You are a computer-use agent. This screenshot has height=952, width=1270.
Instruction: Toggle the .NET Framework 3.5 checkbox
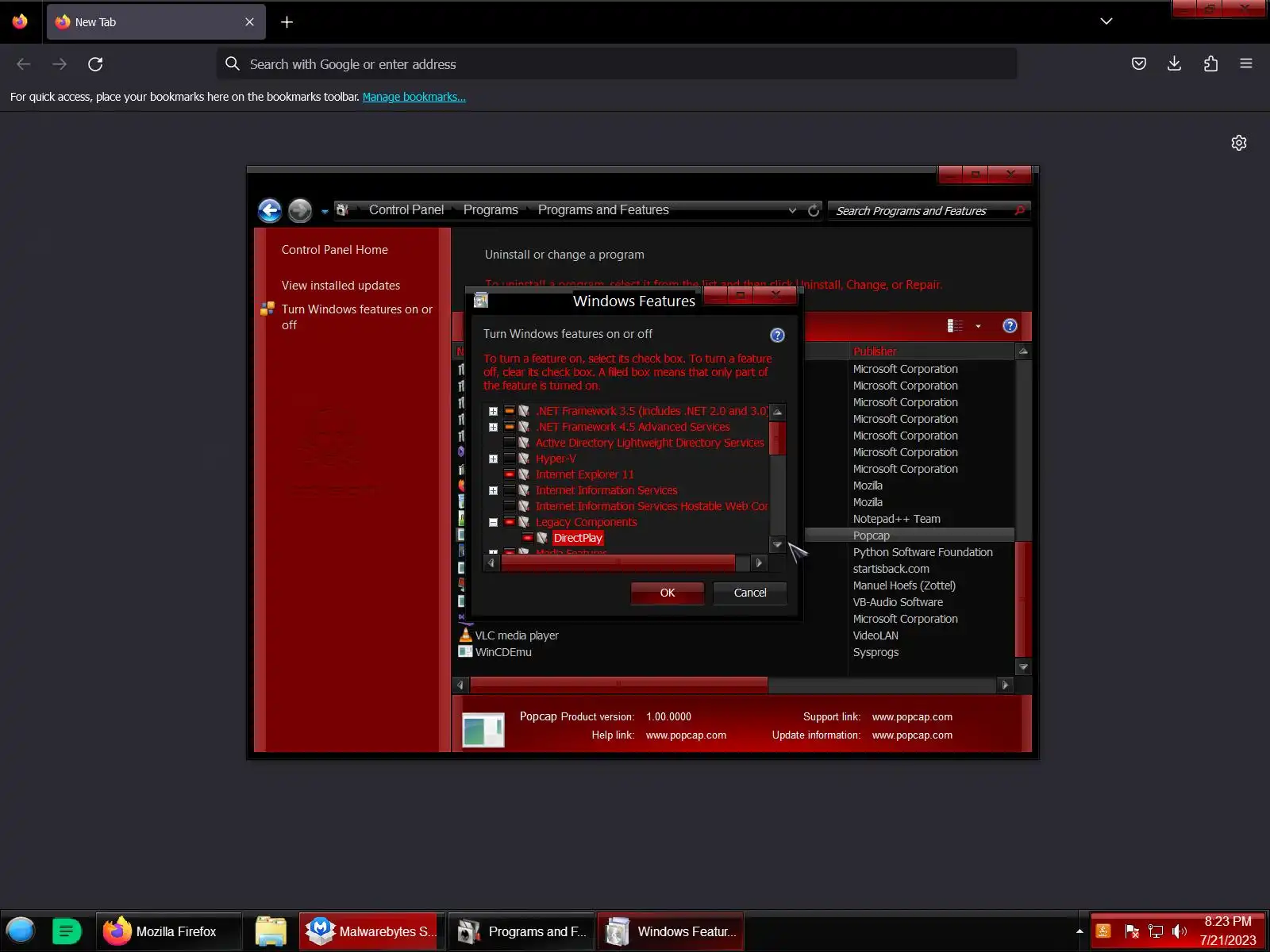(510, 411)
